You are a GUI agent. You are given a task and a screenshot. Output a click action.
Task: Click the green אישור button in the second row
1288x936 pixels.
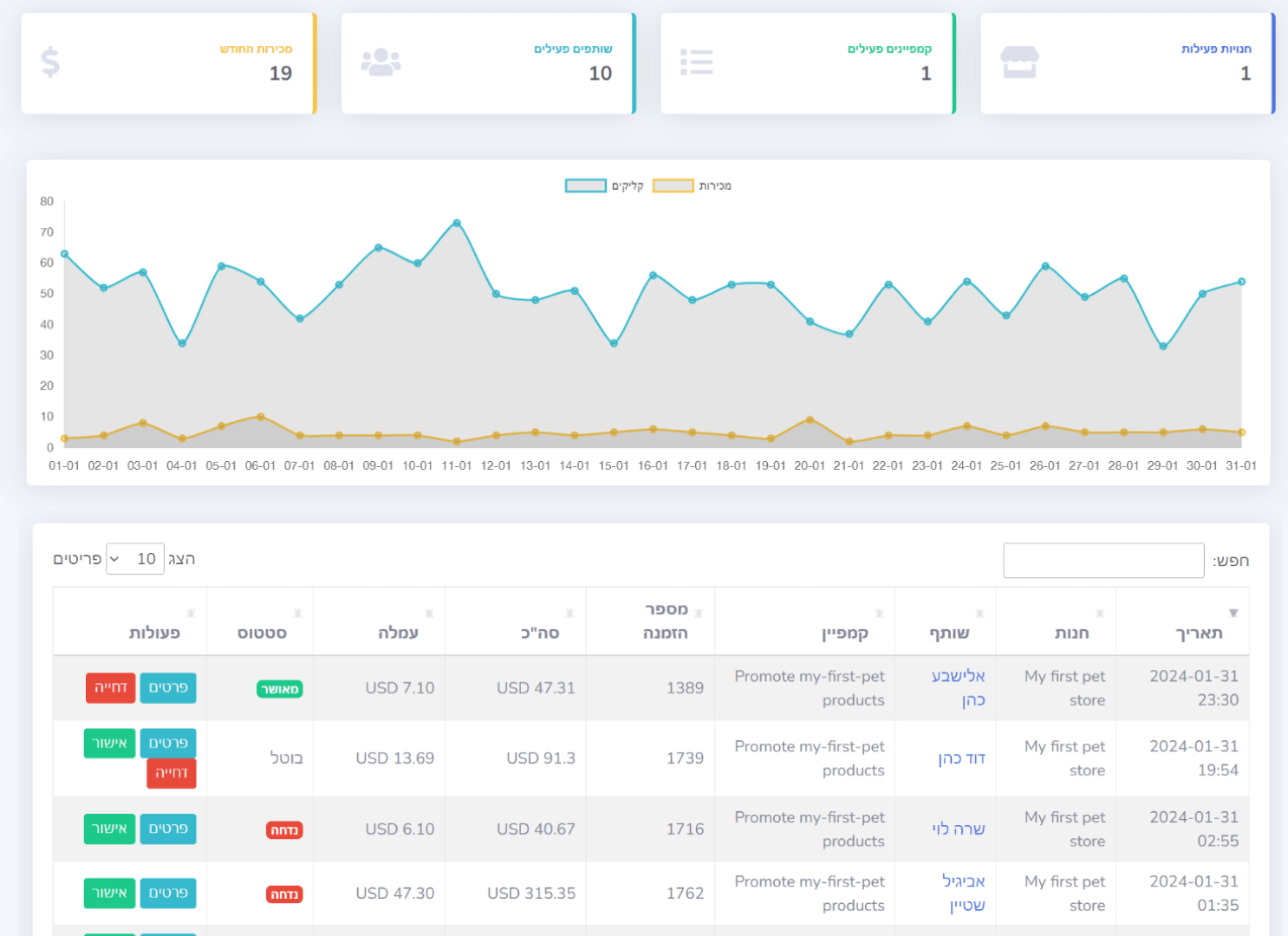point(109,743)
